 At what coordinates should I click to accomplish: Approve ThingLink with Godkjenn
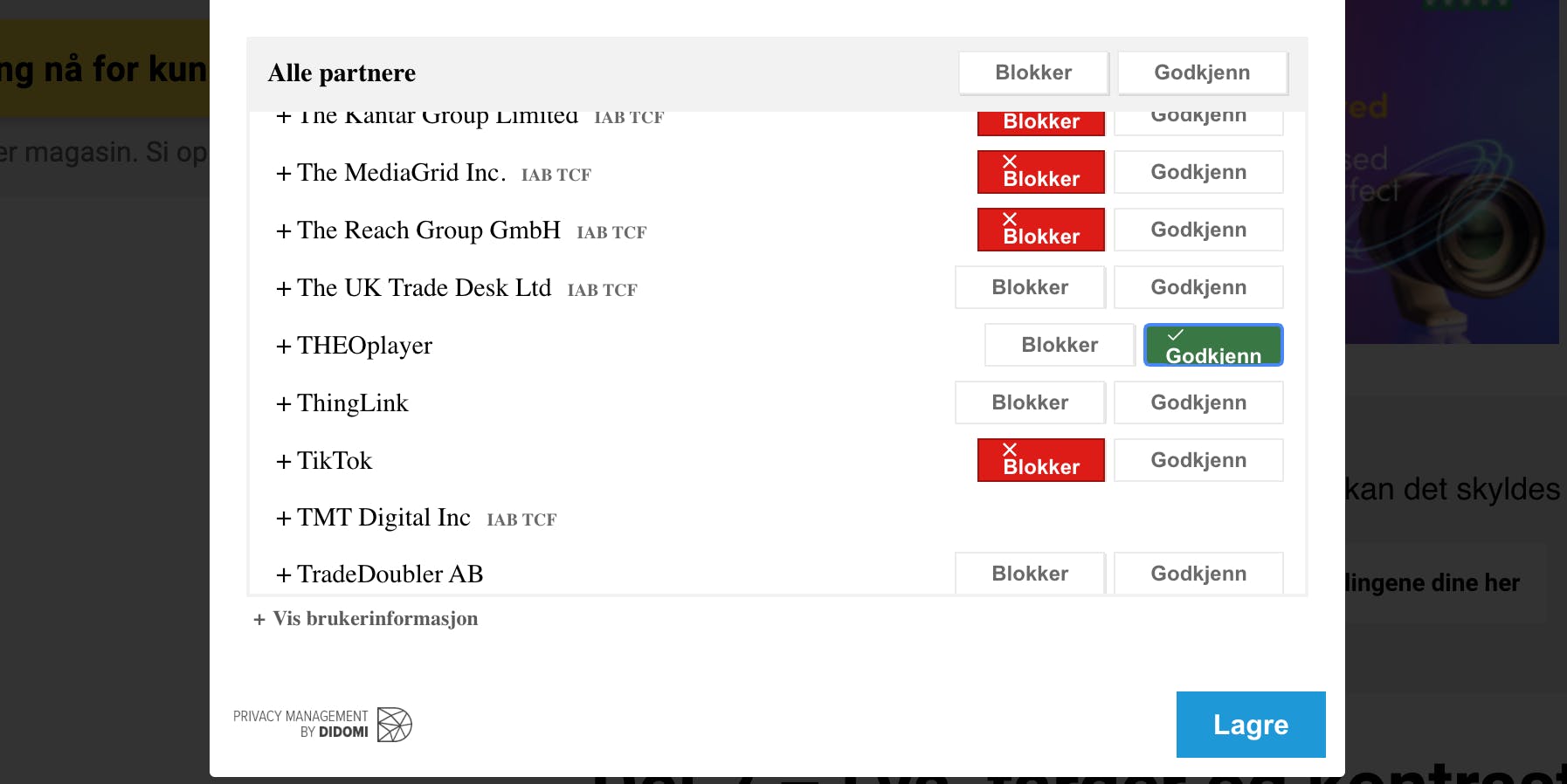click(x=1198, y=402)
